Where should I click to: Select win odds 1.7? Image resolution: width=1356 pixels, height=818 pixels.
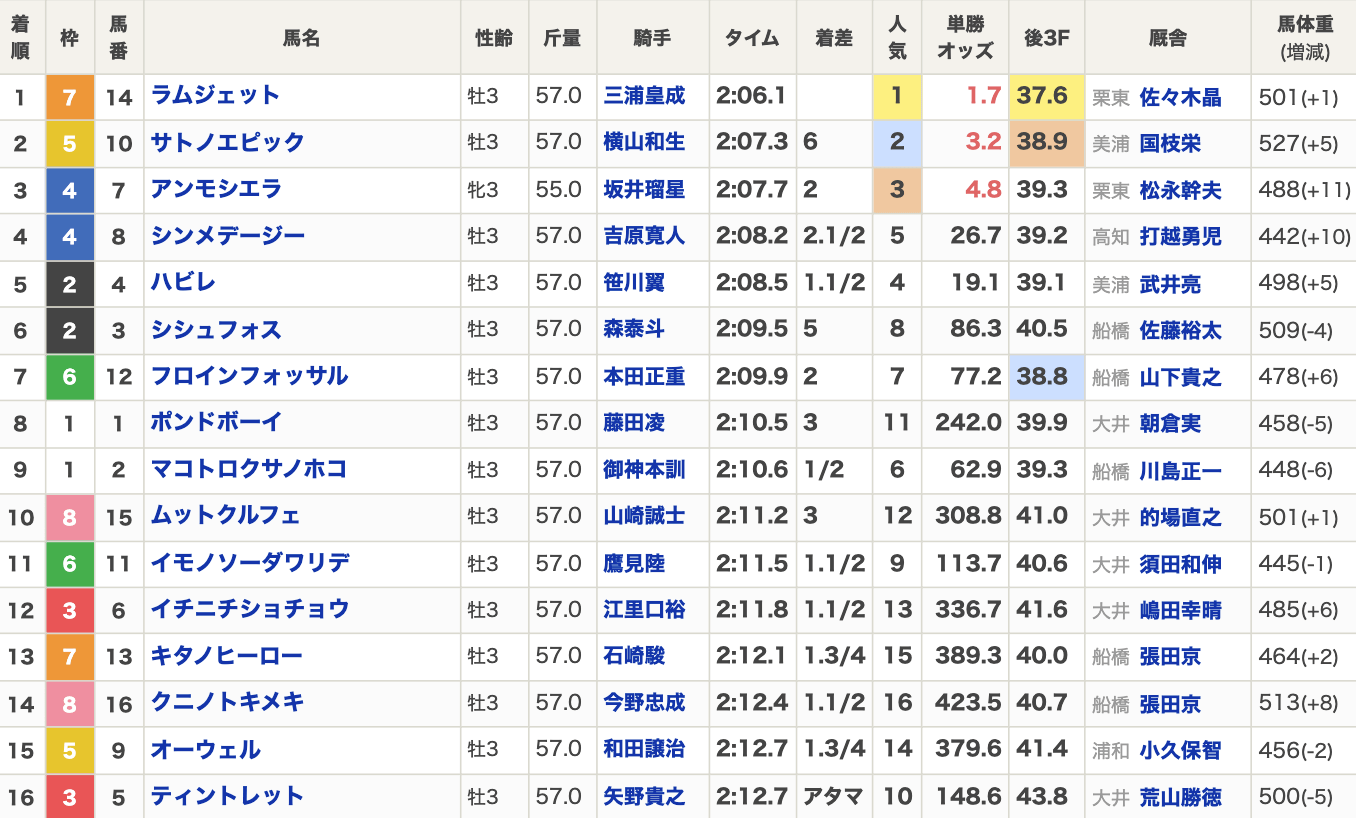coord(984,96)
